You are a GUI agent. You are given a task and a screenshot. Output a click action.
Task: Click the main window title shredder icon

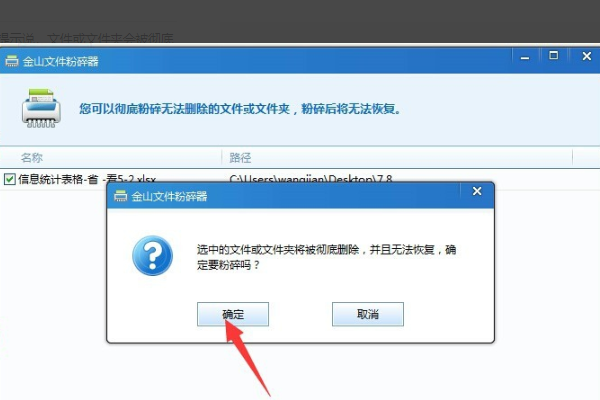[11, 61]
